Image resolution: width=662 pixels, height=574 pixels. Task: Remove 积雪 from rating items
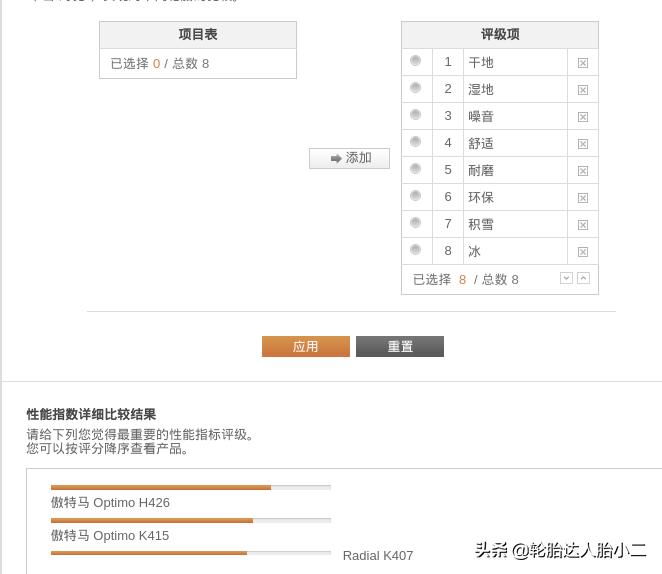coord(583,225)
